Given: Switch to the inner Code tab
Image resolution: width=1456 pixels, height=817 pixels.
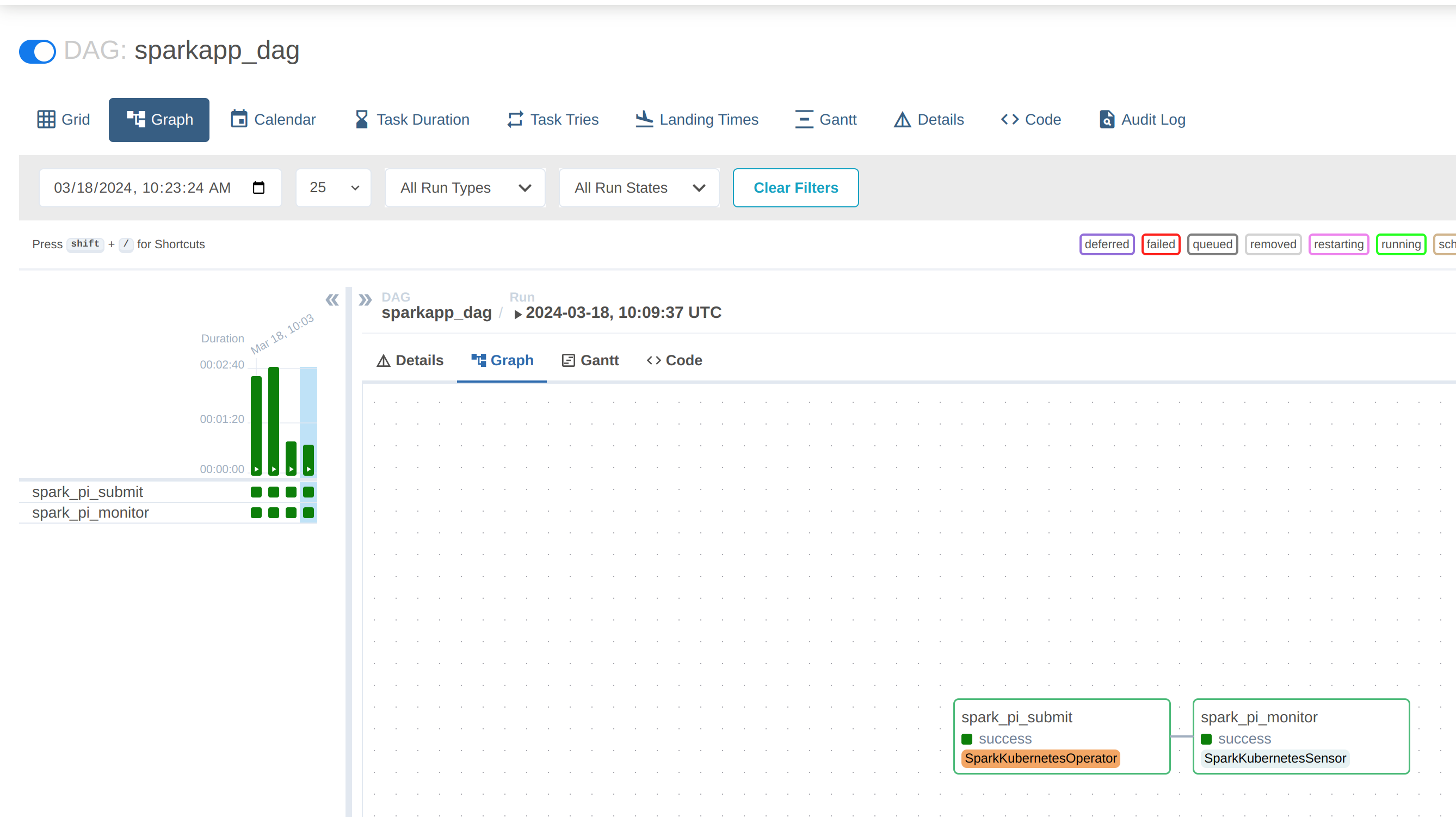Looking at the screenshot, I should click(x=674, y=360).
